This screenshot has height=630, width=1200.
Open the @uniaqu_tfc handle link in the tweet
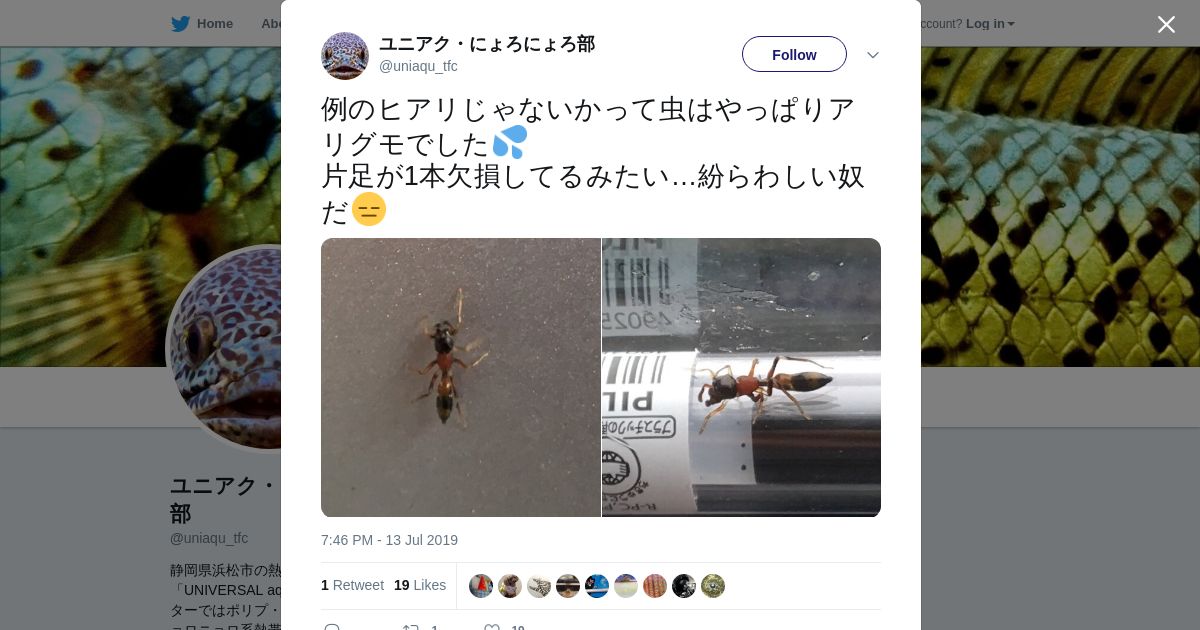418,66
